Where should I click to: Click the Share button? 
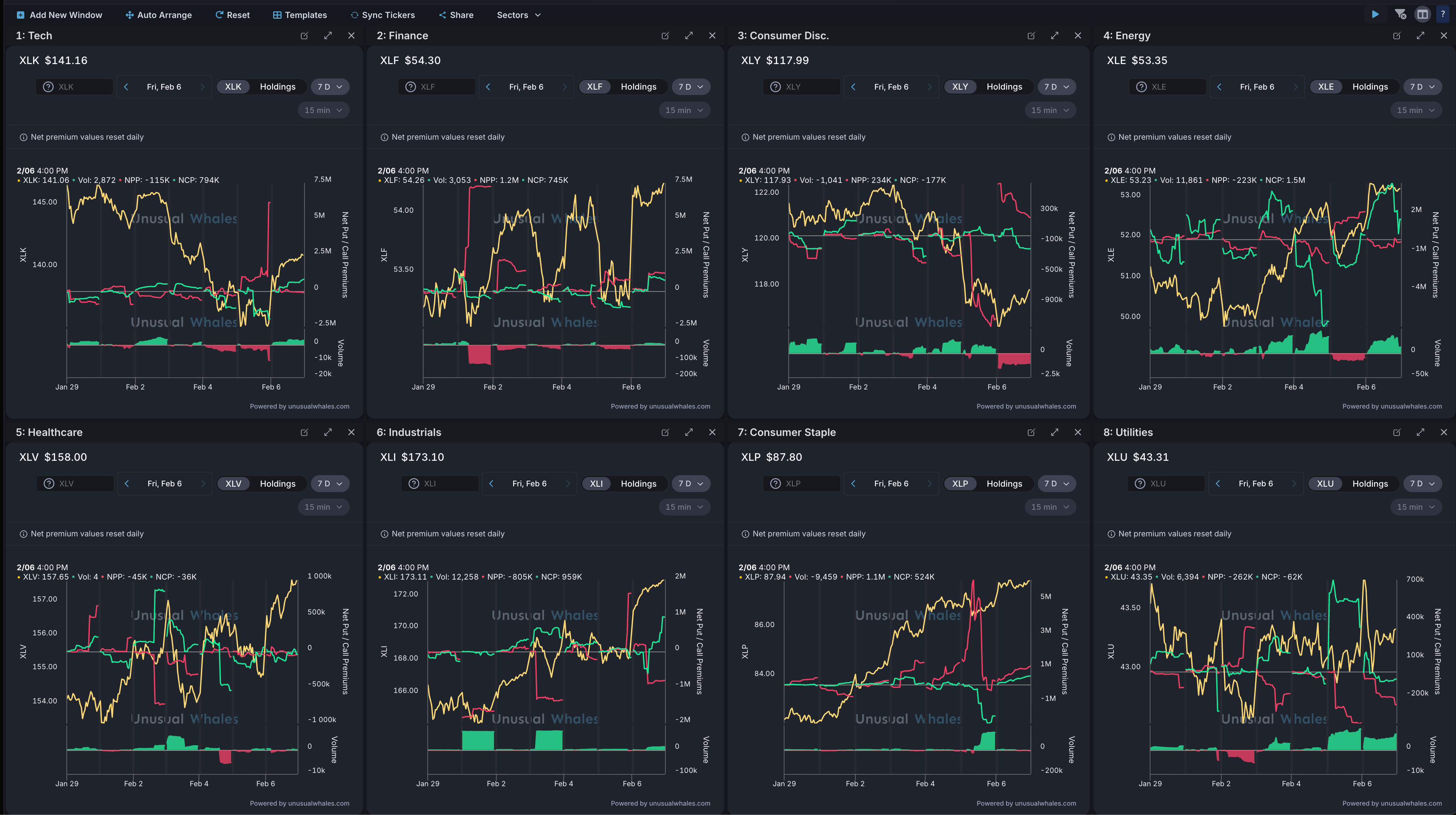456,15
